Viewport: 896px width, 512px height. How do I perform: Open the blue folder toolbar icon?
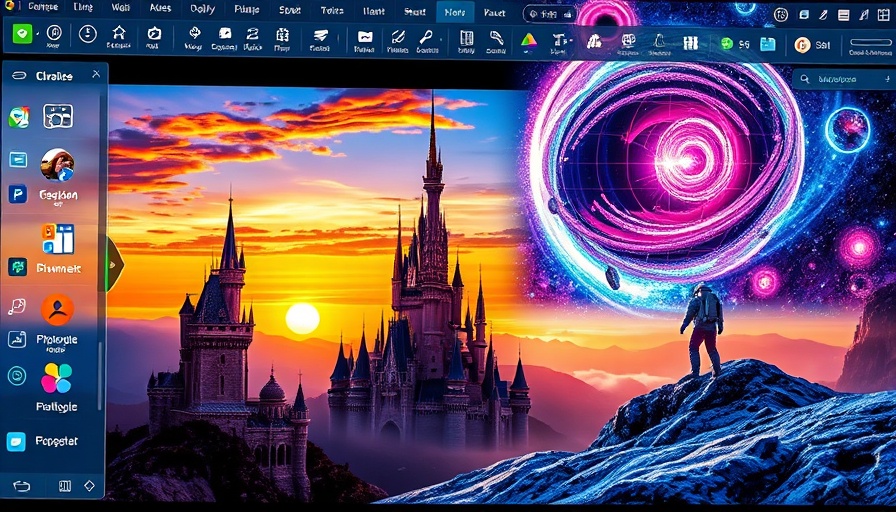tap(767, 43)
